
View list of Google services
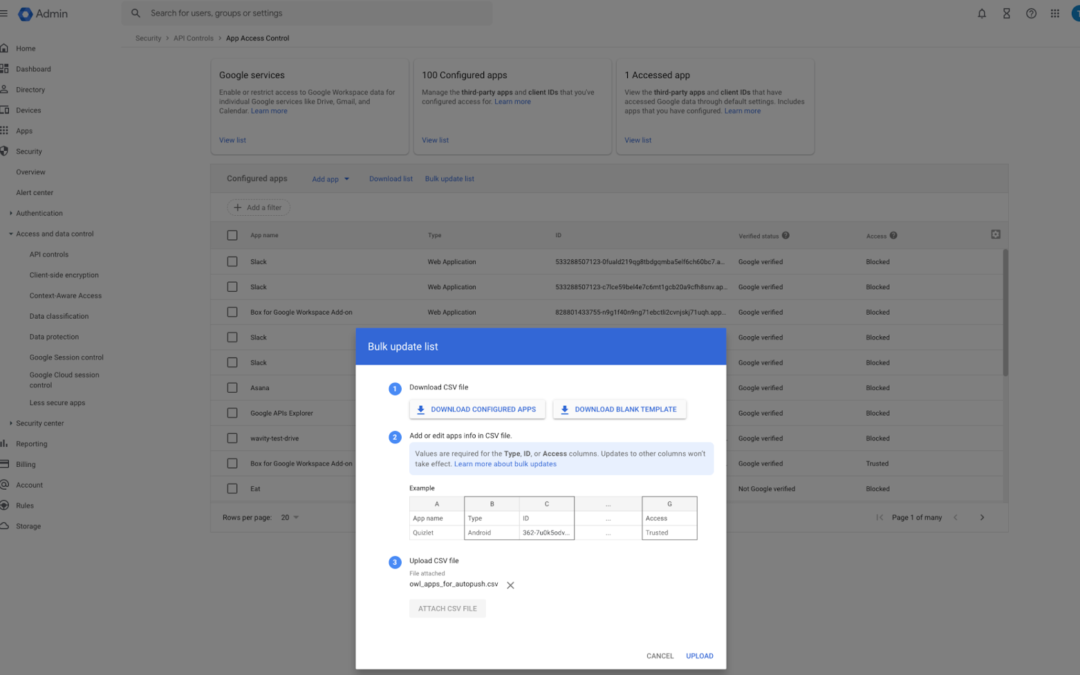232,141
